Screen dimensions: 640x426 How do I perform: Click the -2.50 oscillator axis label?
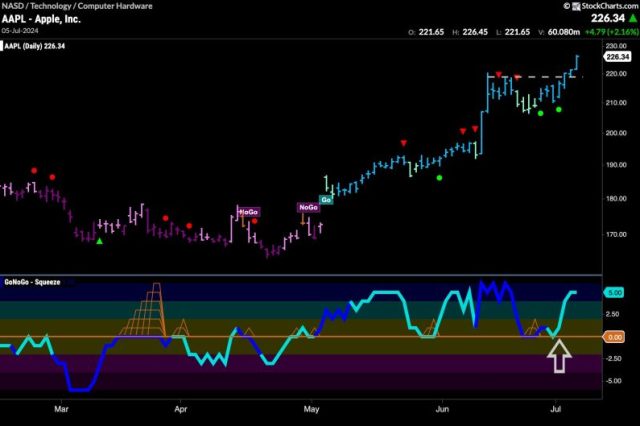click(613, 359)
